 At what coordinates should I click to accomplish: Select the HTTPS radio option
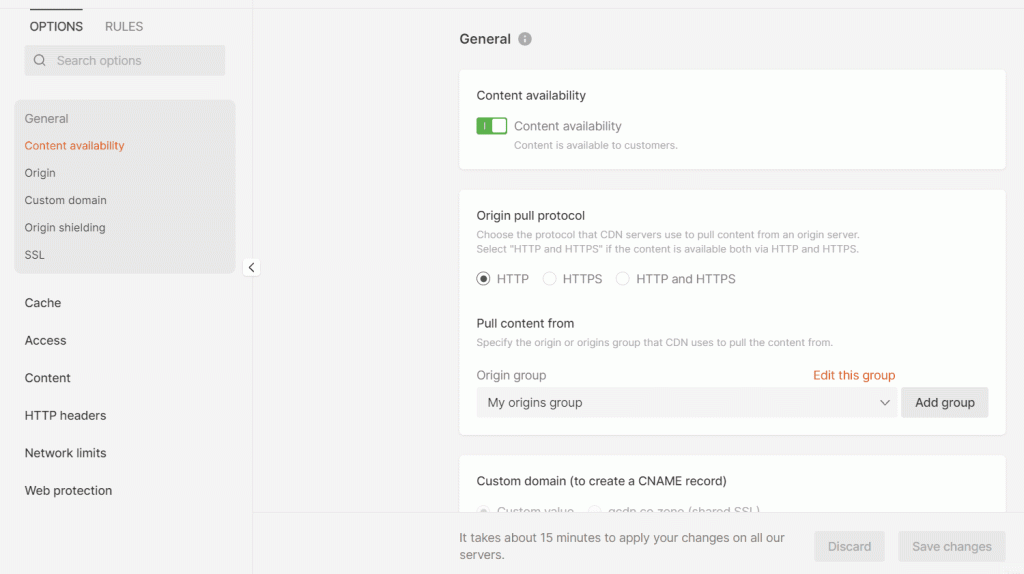pos(549,279)
